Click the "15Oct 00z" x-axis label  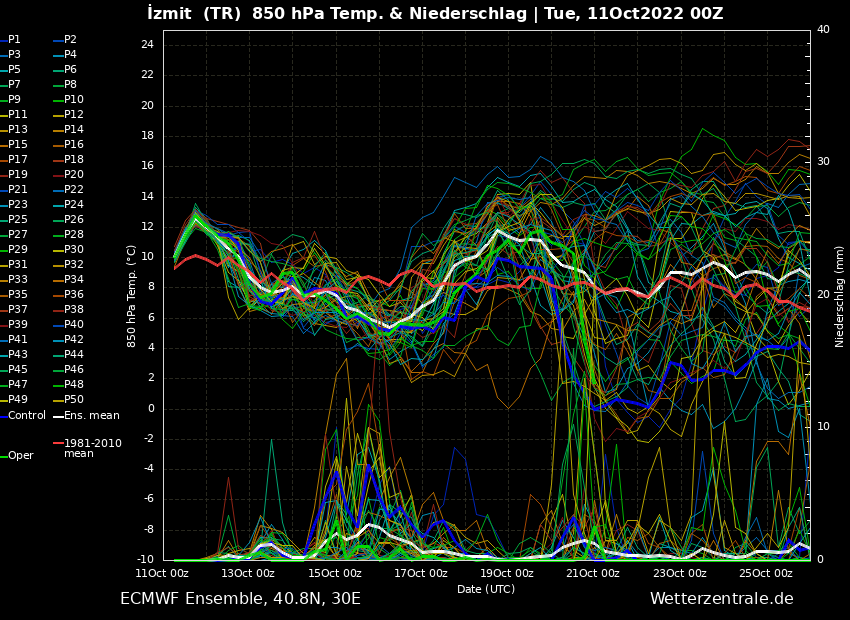(x=334, y=573)
